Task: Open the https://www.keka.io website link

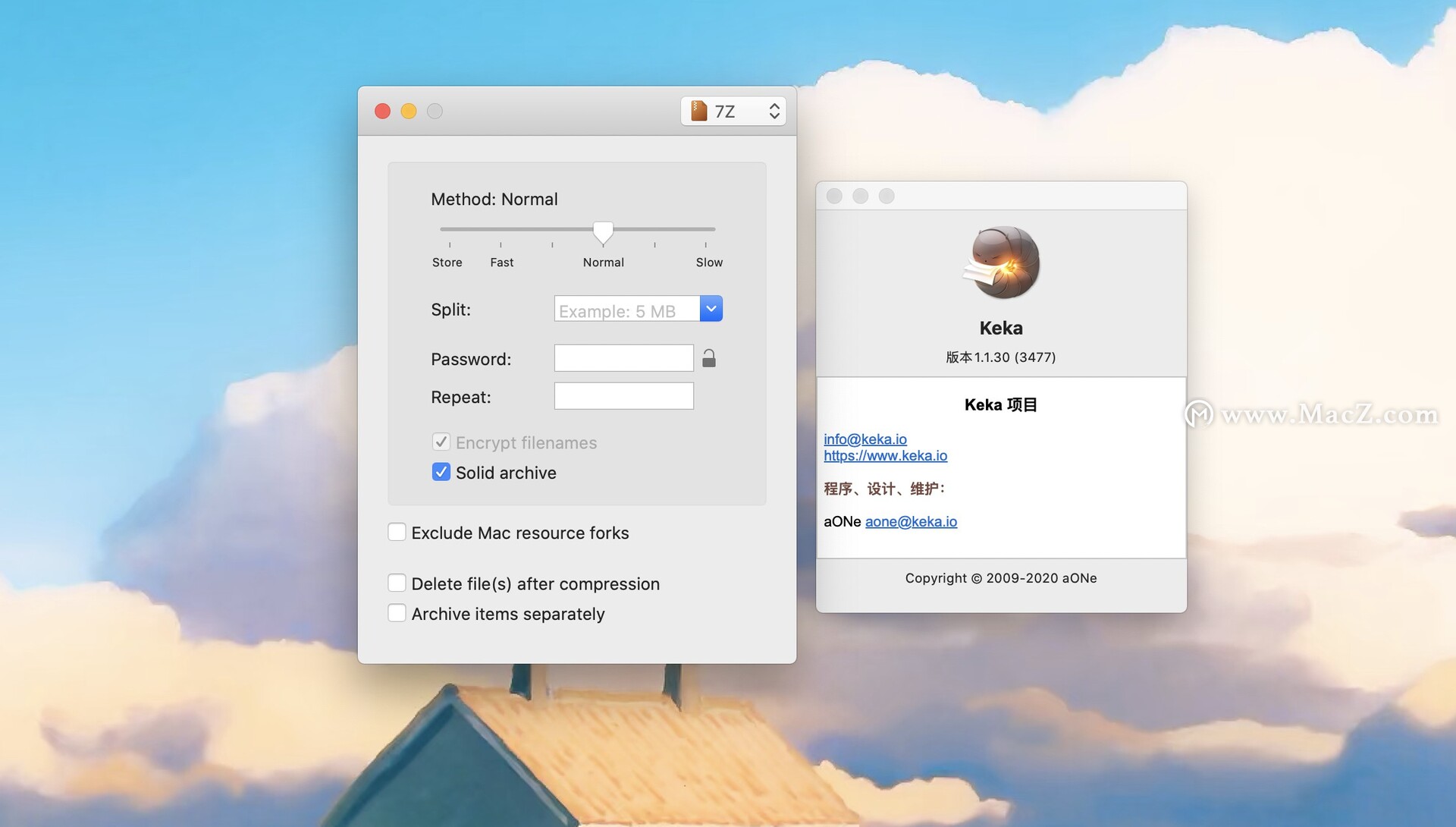Action: 885,456
